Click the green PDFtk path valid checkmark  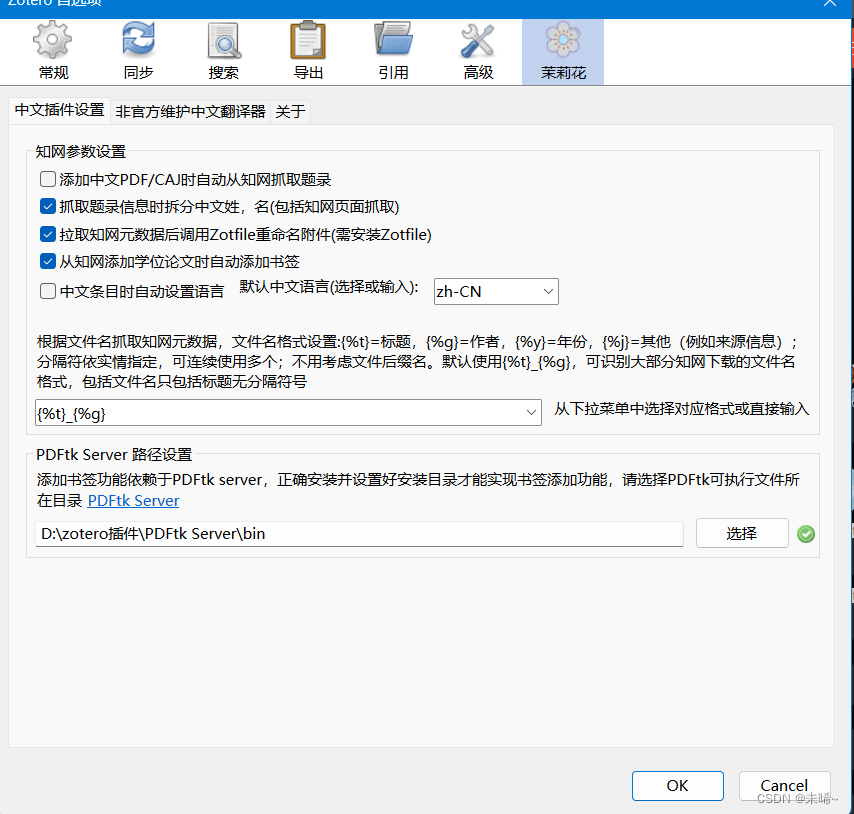[x=806, y=534]
